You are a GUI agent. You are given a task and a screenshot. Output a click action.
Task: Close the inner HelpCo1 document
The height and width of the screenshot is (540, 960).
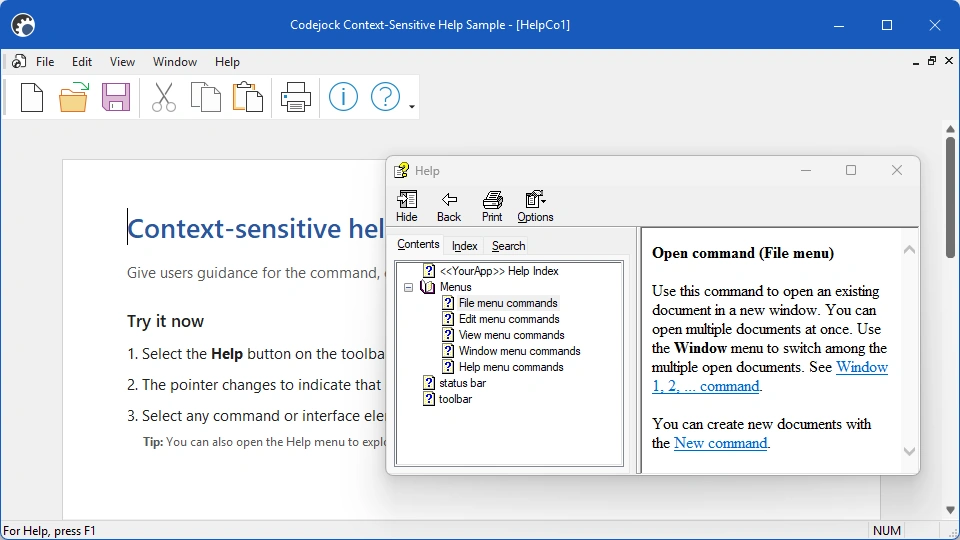949,61
